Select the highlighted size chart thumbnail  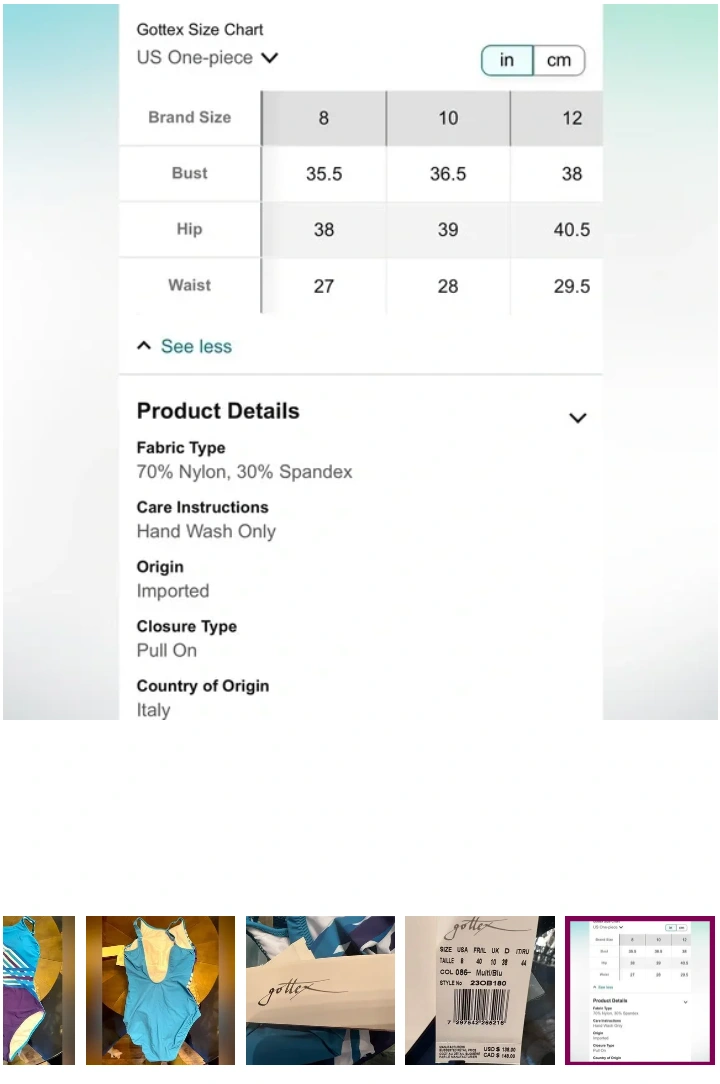point(640,990)
